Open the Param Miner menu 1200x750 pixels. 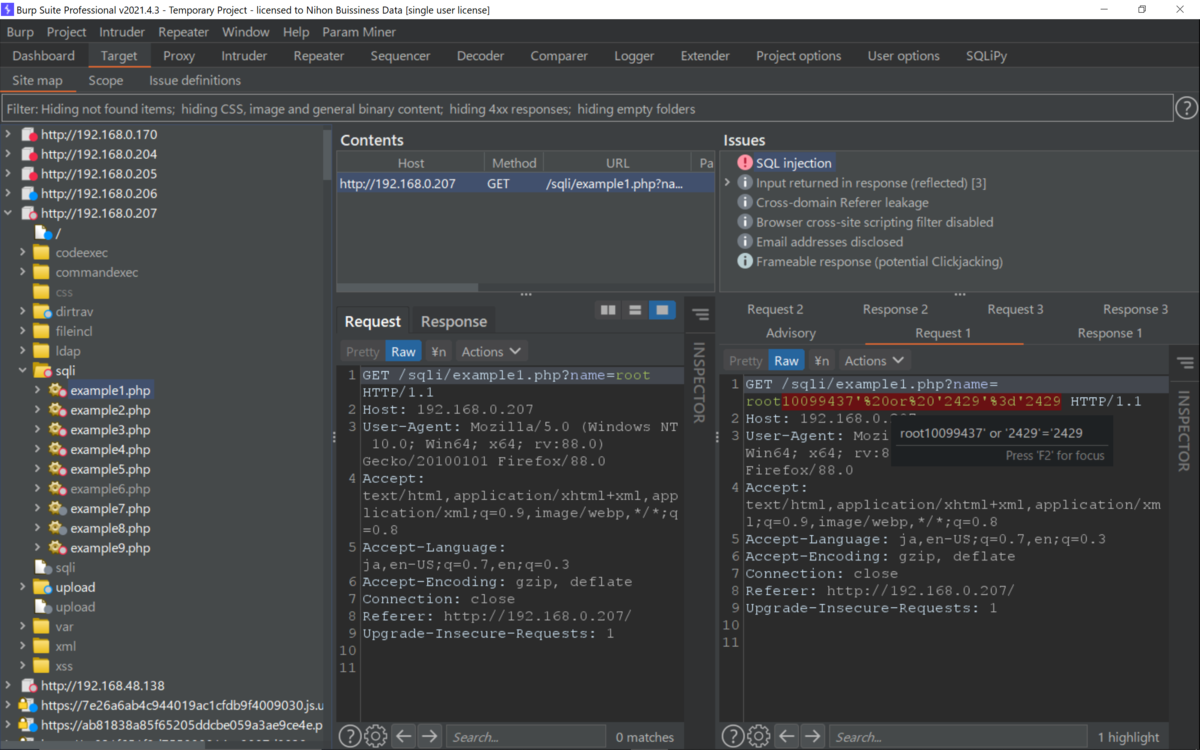[x=359, y=32]
